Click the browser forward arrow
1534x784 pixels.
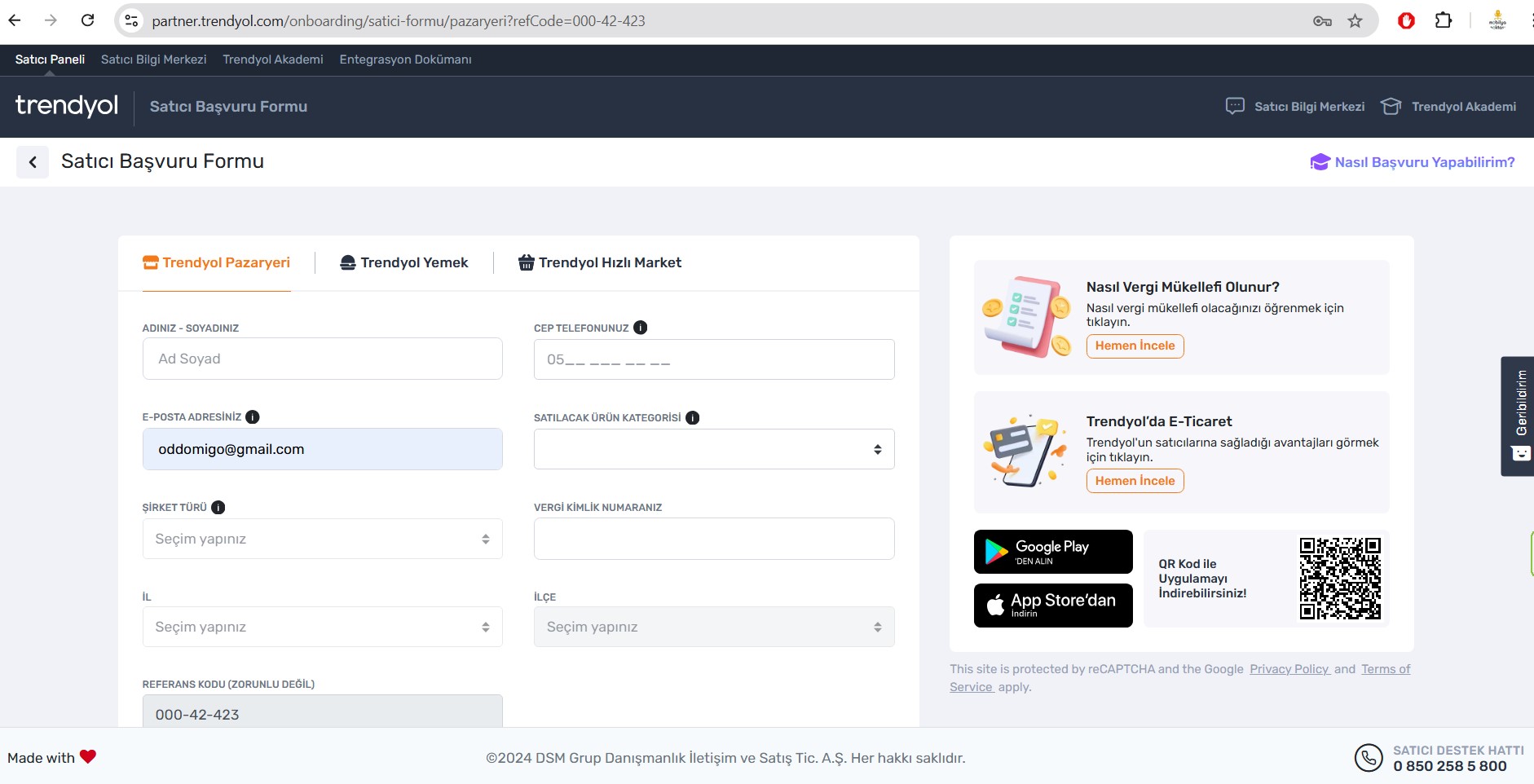tap(51, 20)
